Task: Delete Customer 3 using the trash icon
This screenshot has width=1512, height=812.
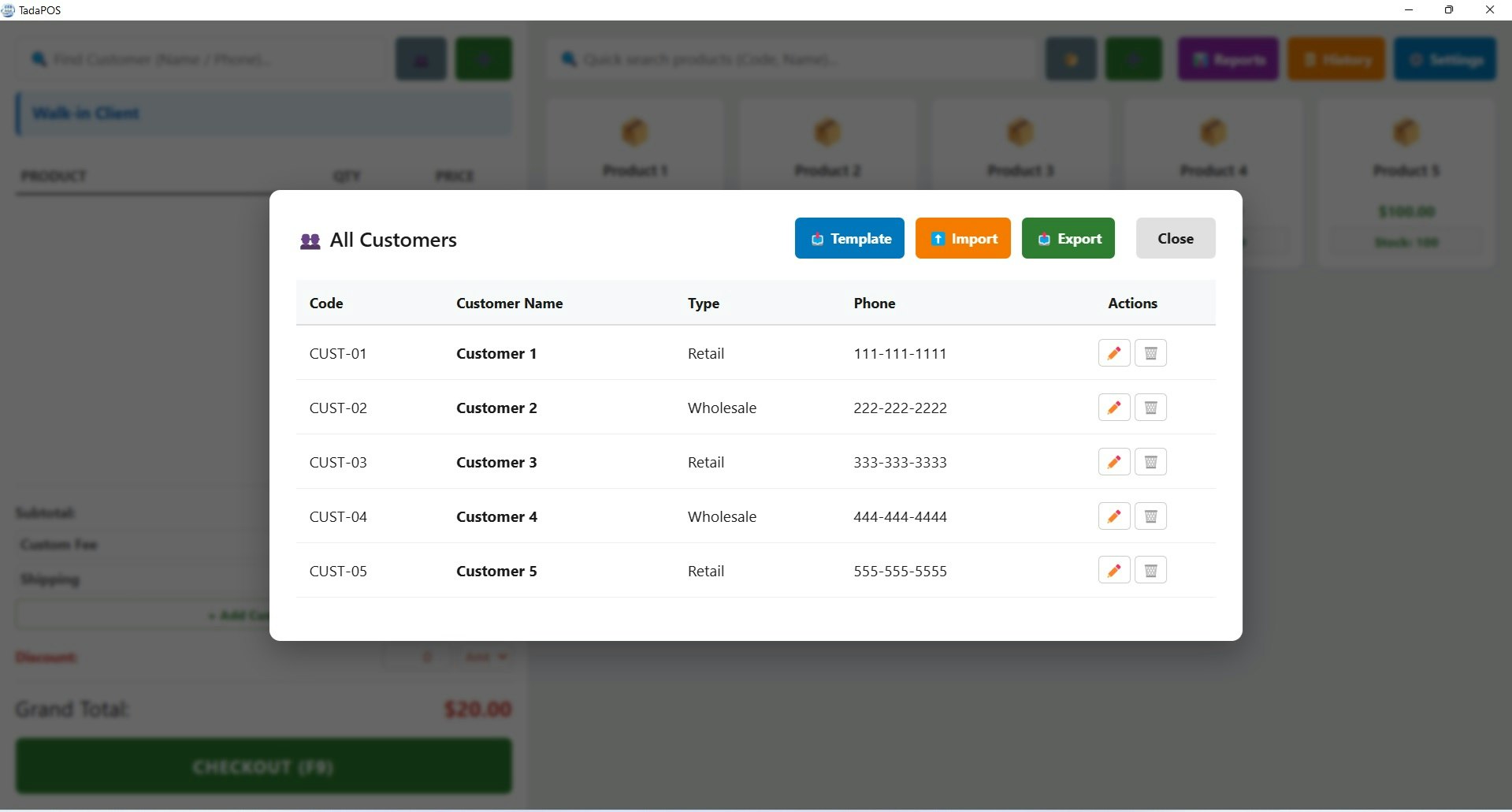Action: pyautogui.click(x=1150, y=462)
